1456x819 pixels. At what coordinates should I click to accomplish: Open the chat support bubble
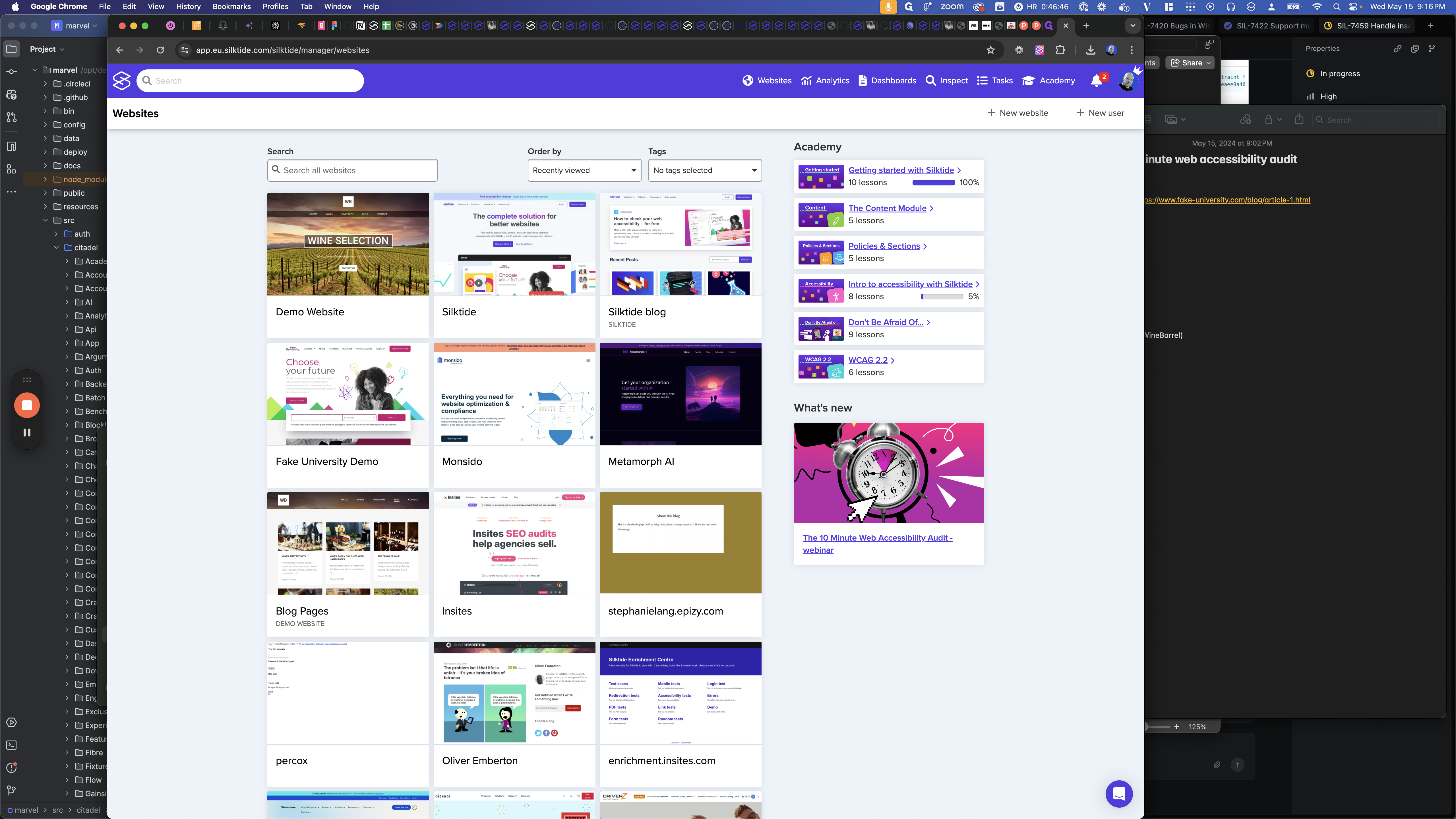click(1119, 794)
